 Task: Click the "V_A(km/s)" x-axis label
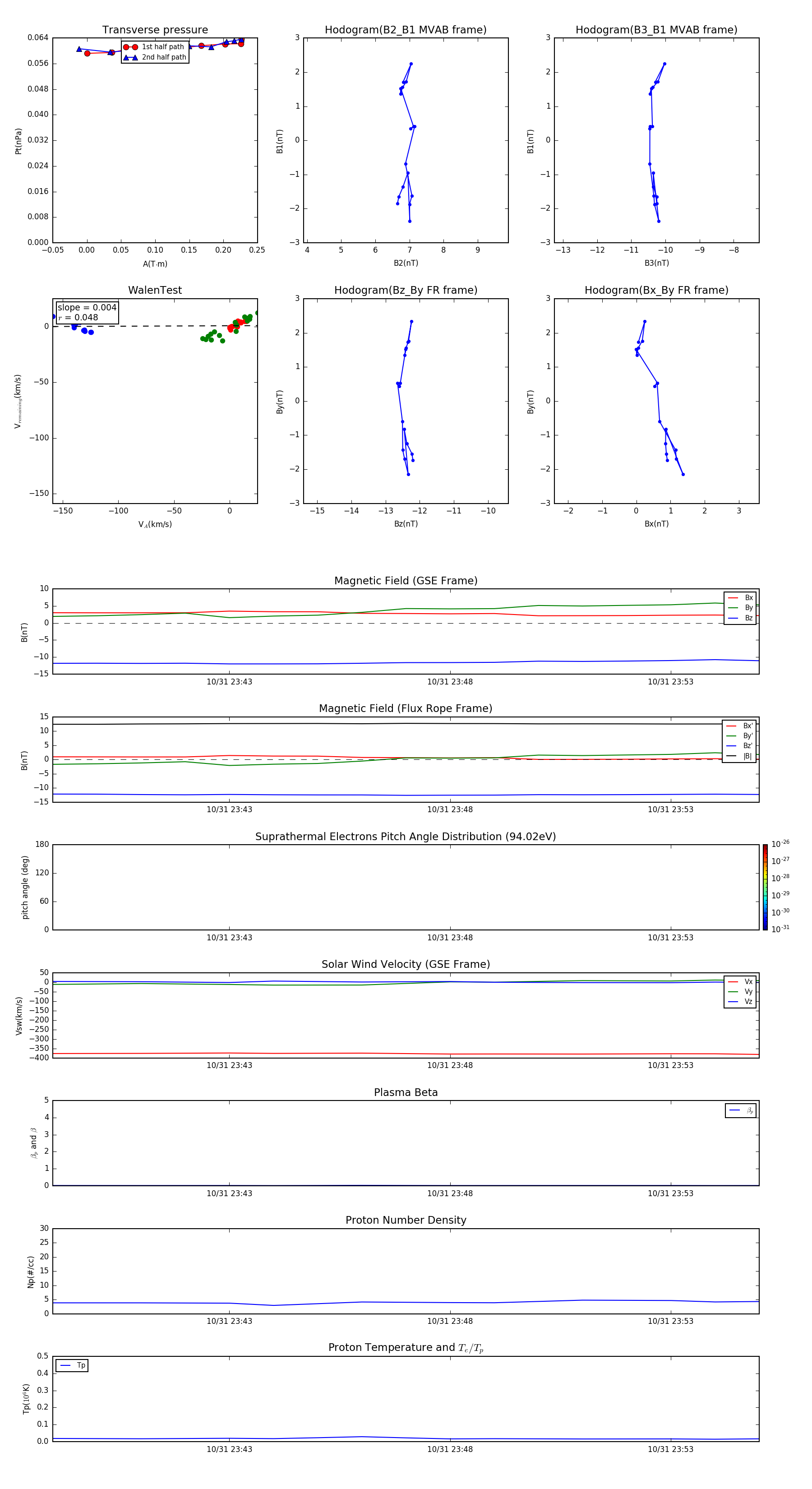pyautogui.click(x=155, y=524)
